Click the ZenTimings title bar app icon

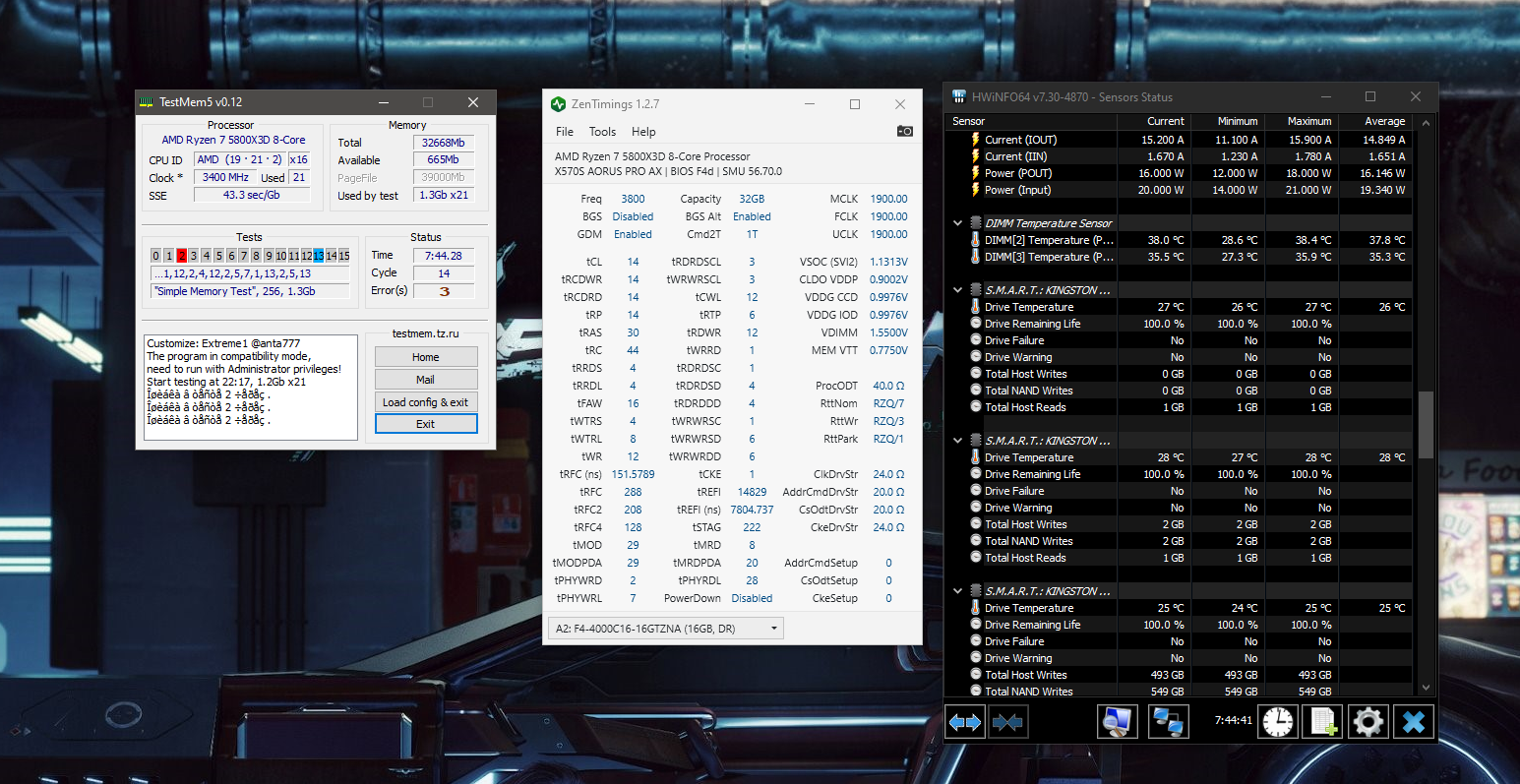tap(559, 104)
